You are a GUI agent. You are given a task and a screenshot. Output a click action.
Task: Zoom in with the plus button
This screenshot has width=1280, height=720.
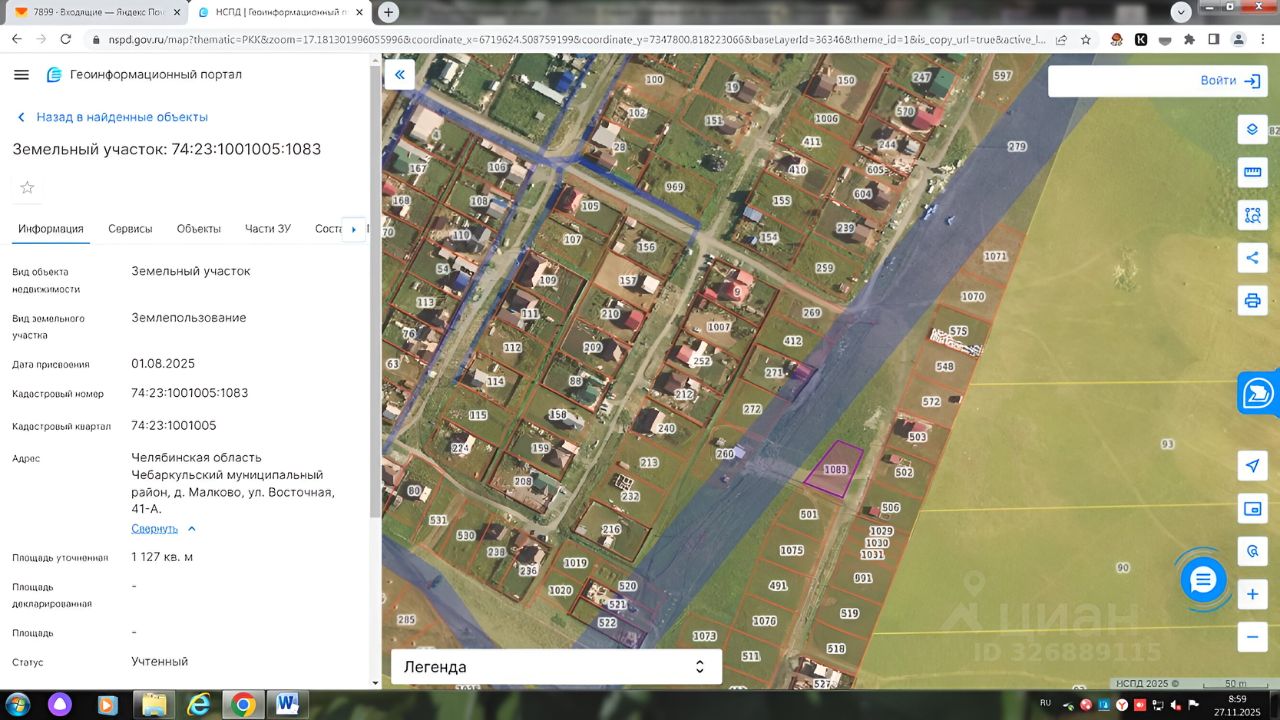[1252, 594]
